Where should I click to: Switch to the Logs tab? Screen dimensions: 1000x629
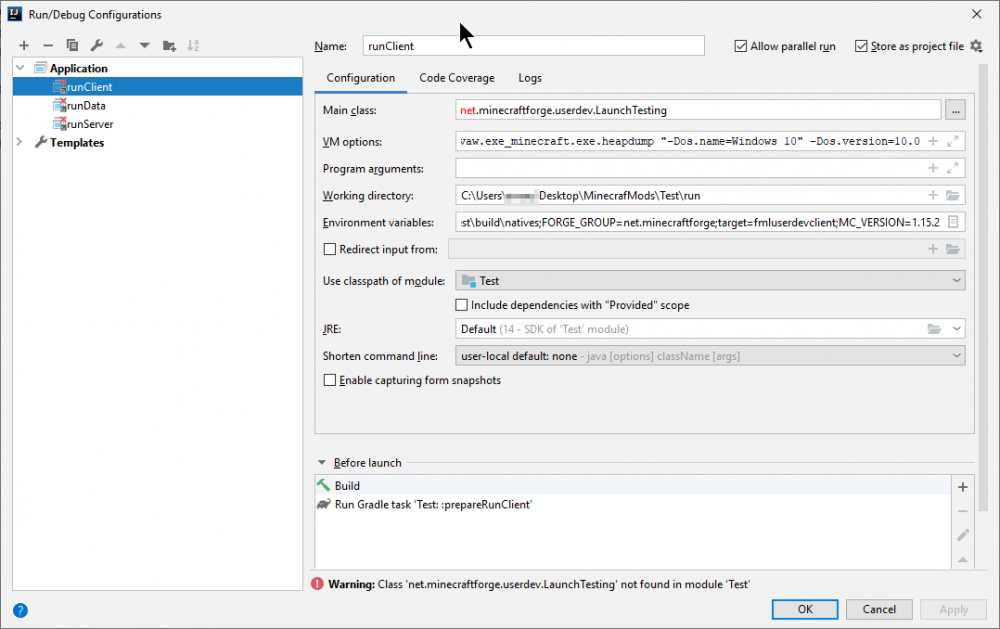tap(530, 78)
